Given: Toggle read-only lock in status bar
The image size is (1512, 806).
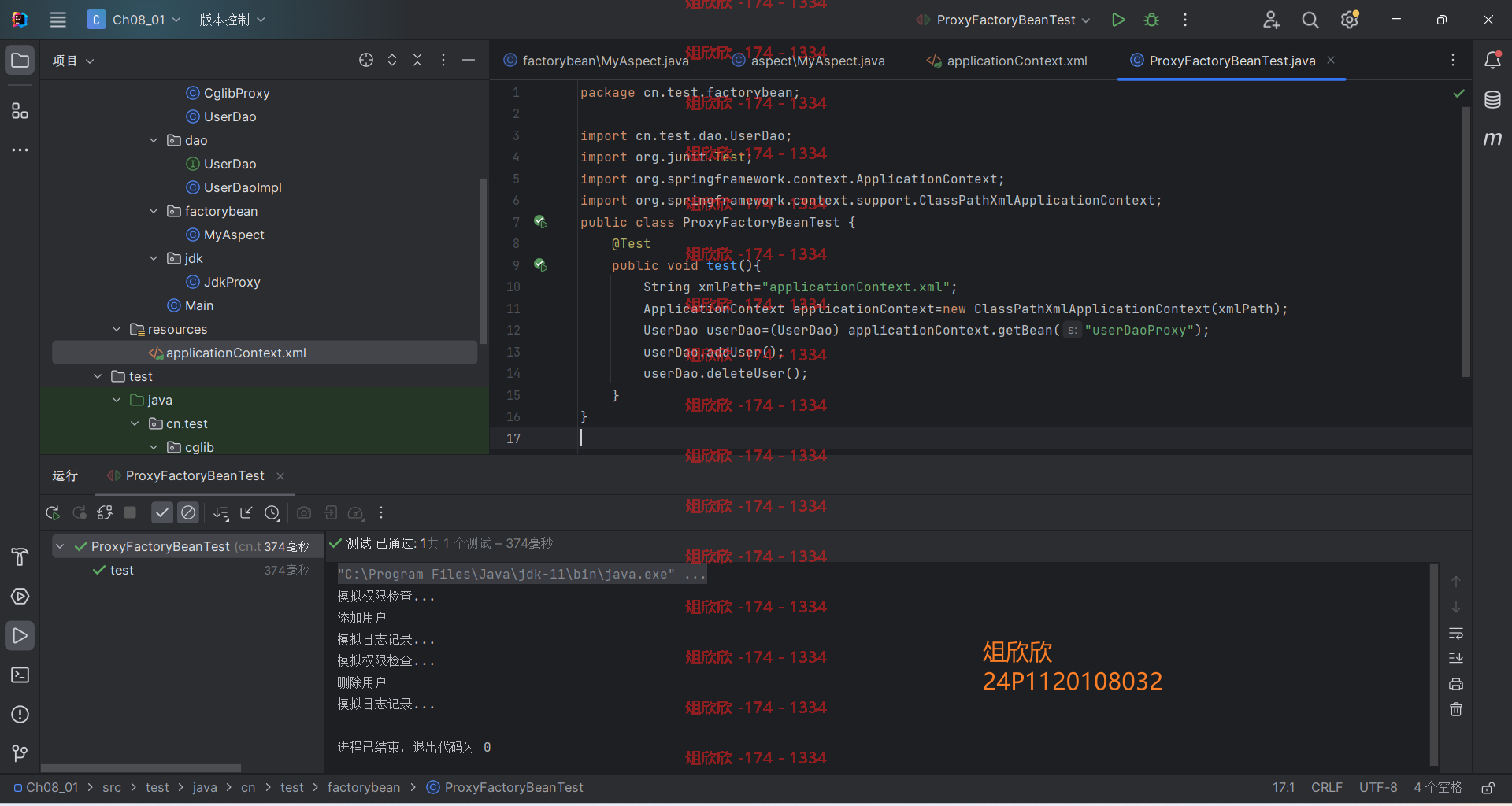Looking at the screenshot, I should click(x=1488, y=788).
